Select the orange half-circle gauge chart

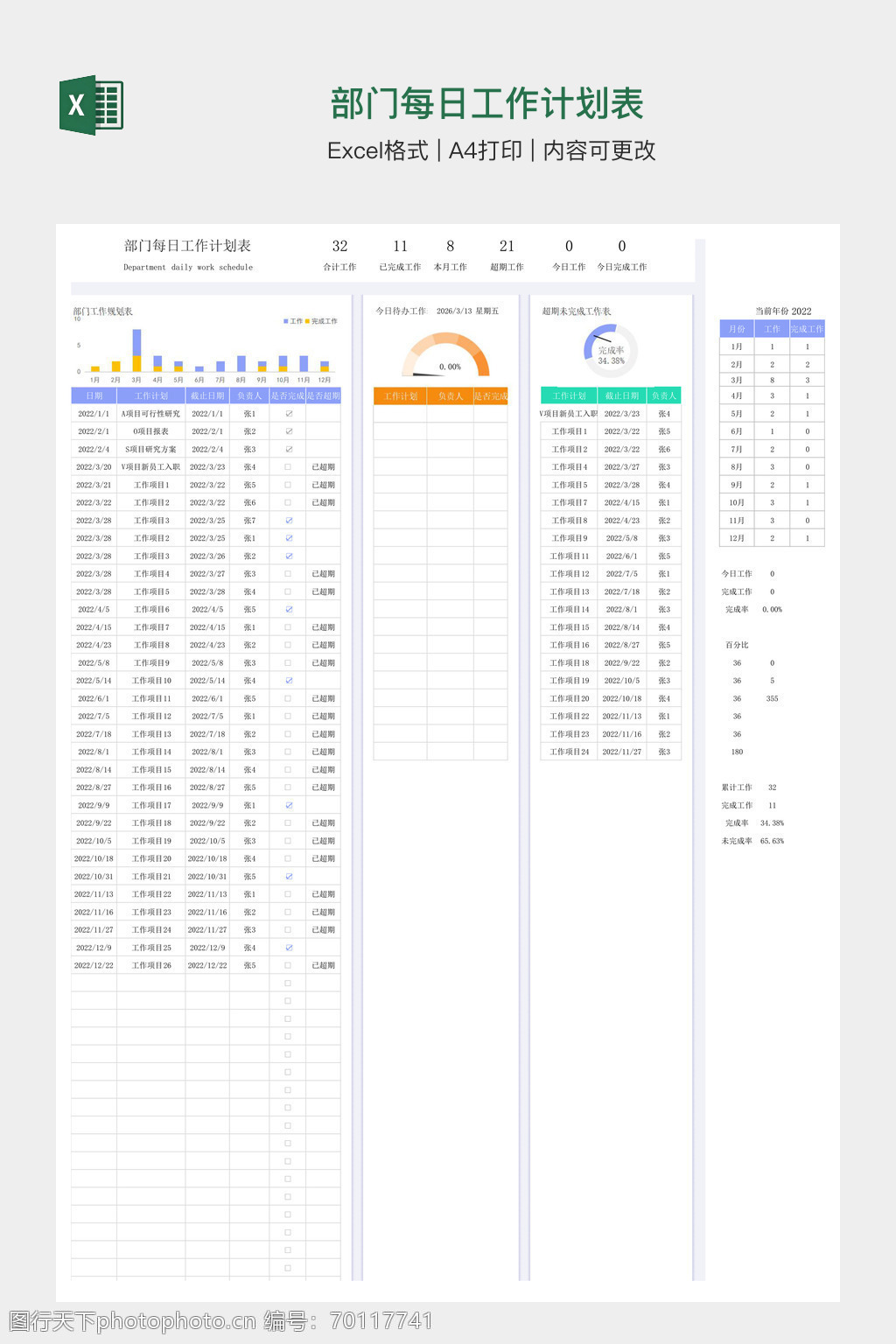click(x=445, y=353)
